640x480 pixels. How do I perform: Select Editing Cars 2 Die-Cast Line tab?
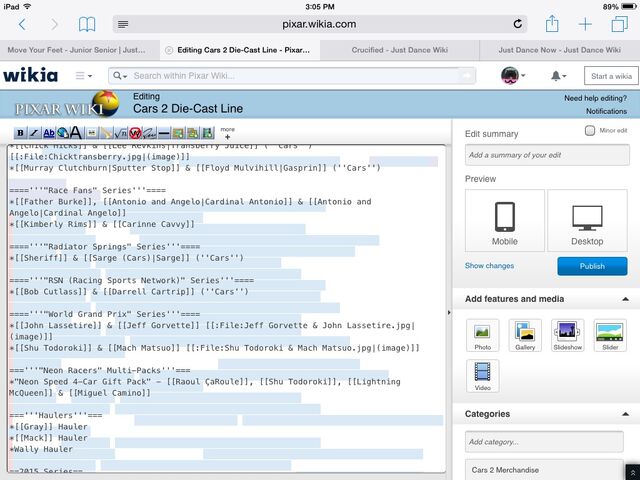[x=243, y=50]
